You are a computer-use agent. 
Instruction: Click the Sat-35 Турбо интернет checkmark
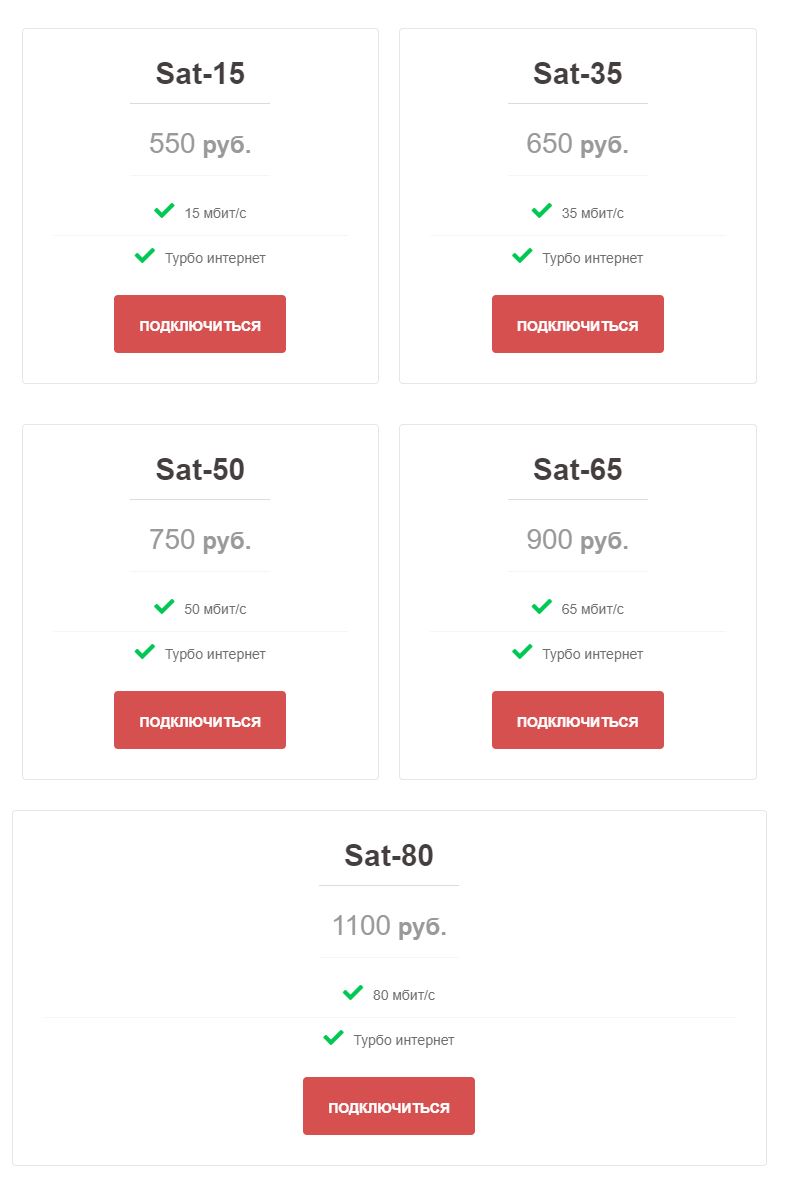click(x=522, y=257)
